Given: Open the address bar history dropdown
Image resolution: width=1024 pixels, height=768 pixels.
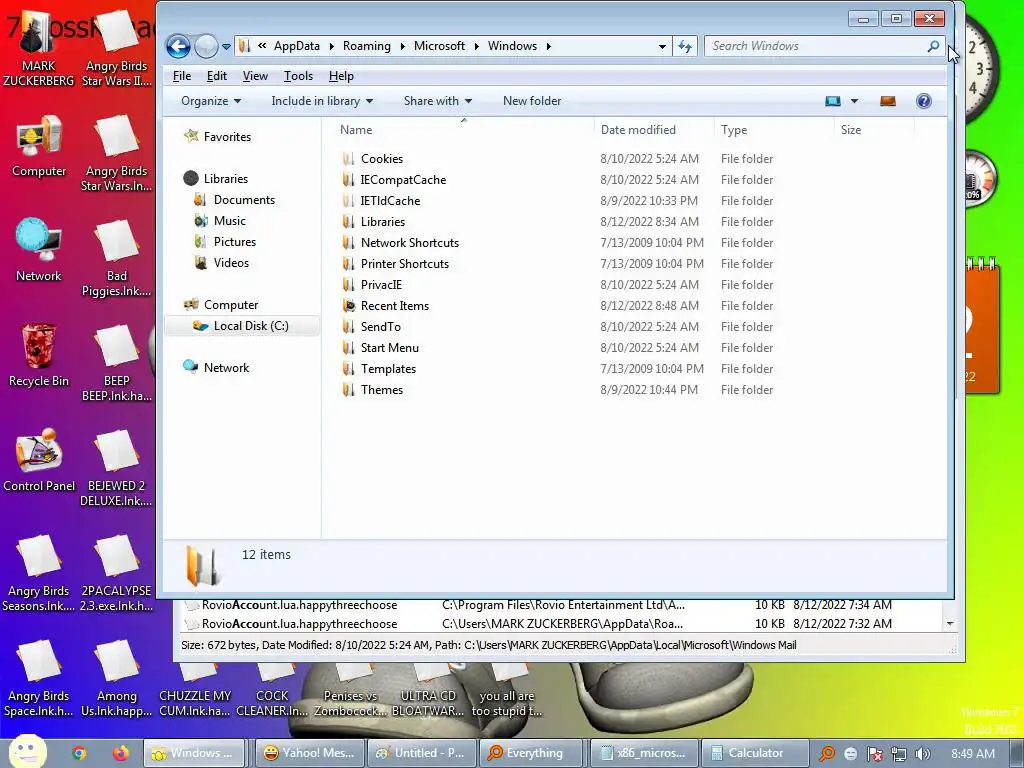Looking at the screenshot, I should click(662, 46).
